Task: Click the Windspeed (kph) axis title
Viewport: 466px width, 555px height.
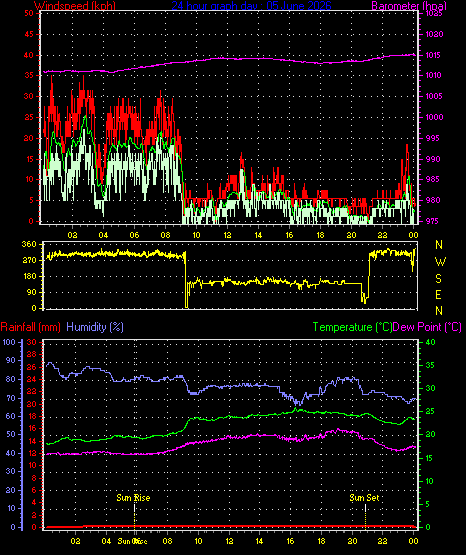Action: pos(75,5)
